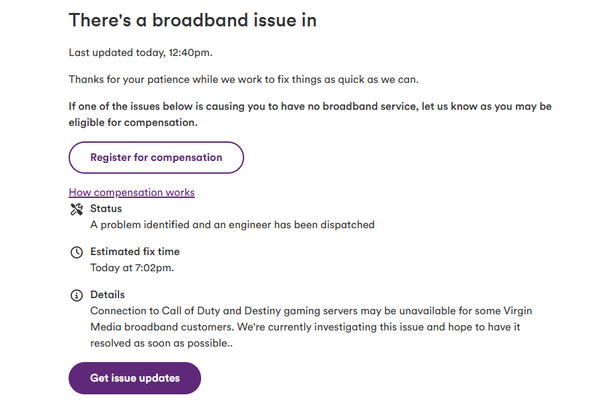Click the words "Virgin" in Details text
Viewport: 600px width, 414px height.
(518, 311)
